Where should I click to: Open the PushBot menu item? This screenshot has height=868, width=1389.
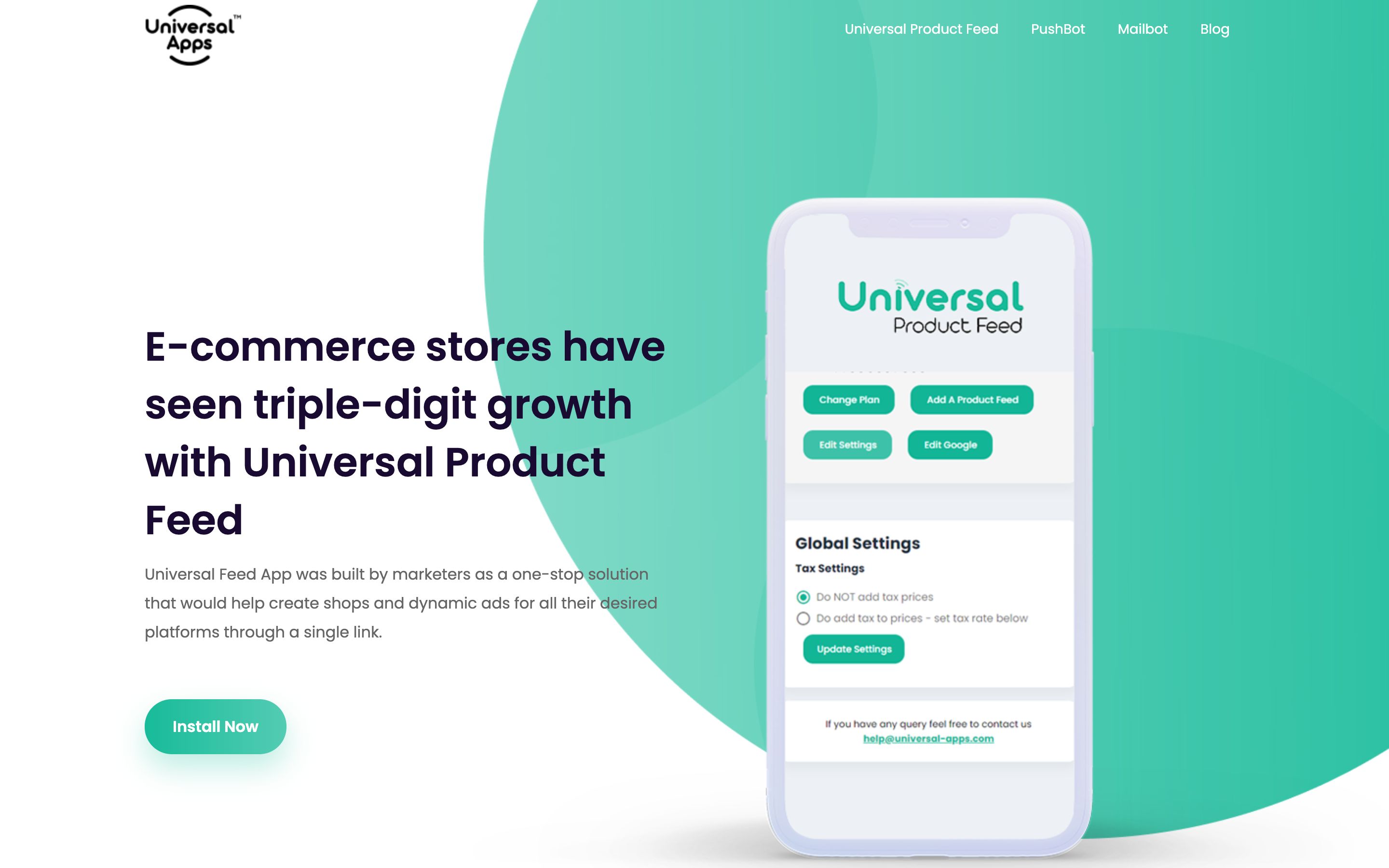click(x=1059, y=29)
